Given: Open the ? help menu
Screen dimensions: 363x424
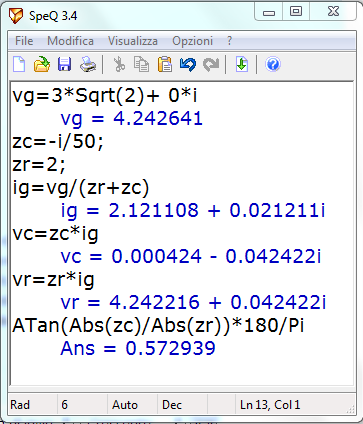Looking at the screenshot, I should 229,41.
